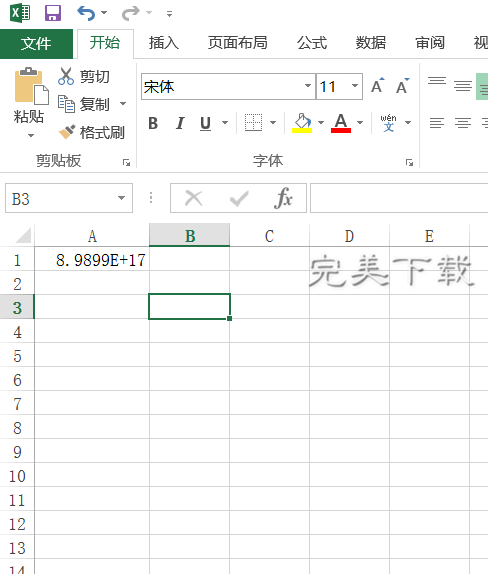Screen dimensions: 488x574
Task: Switch to the 开始 Home tab
Action: [x=105, y=43]
